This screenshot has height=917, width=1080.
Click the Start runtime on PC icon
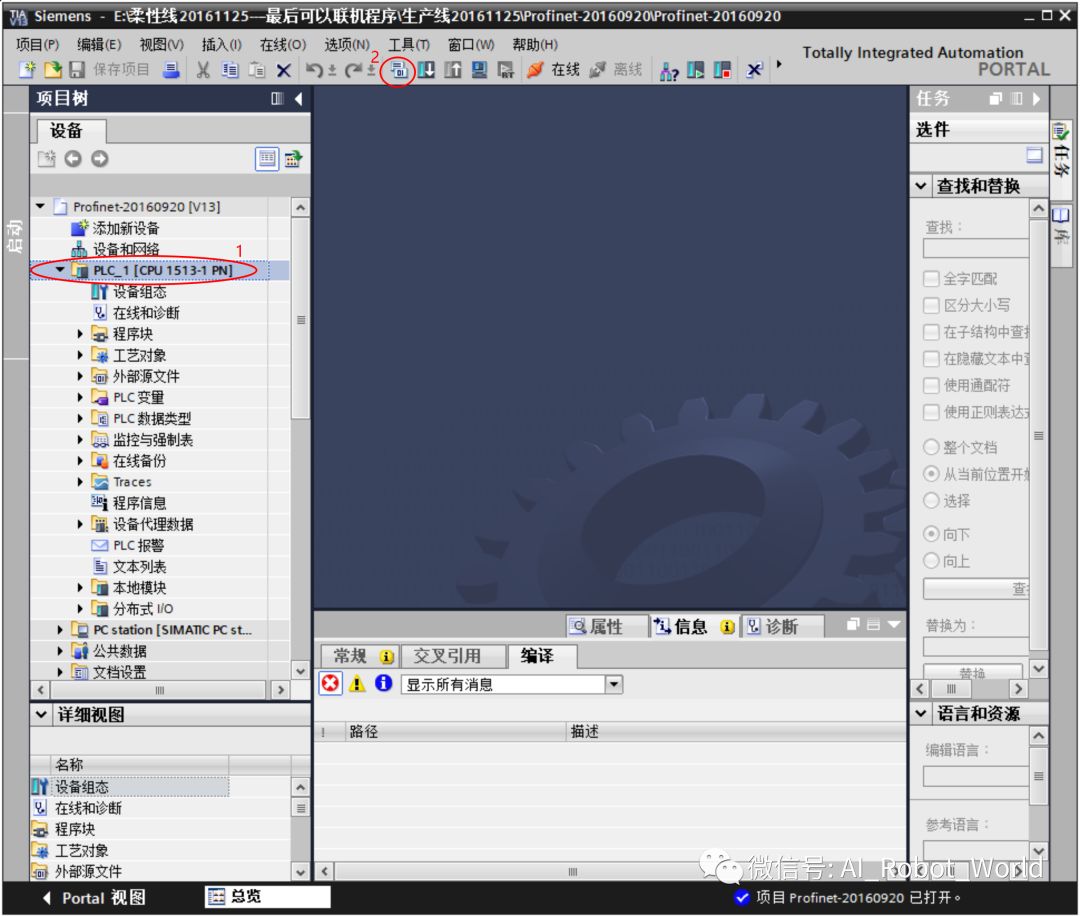pyautogui.click(x=506, y=70)
